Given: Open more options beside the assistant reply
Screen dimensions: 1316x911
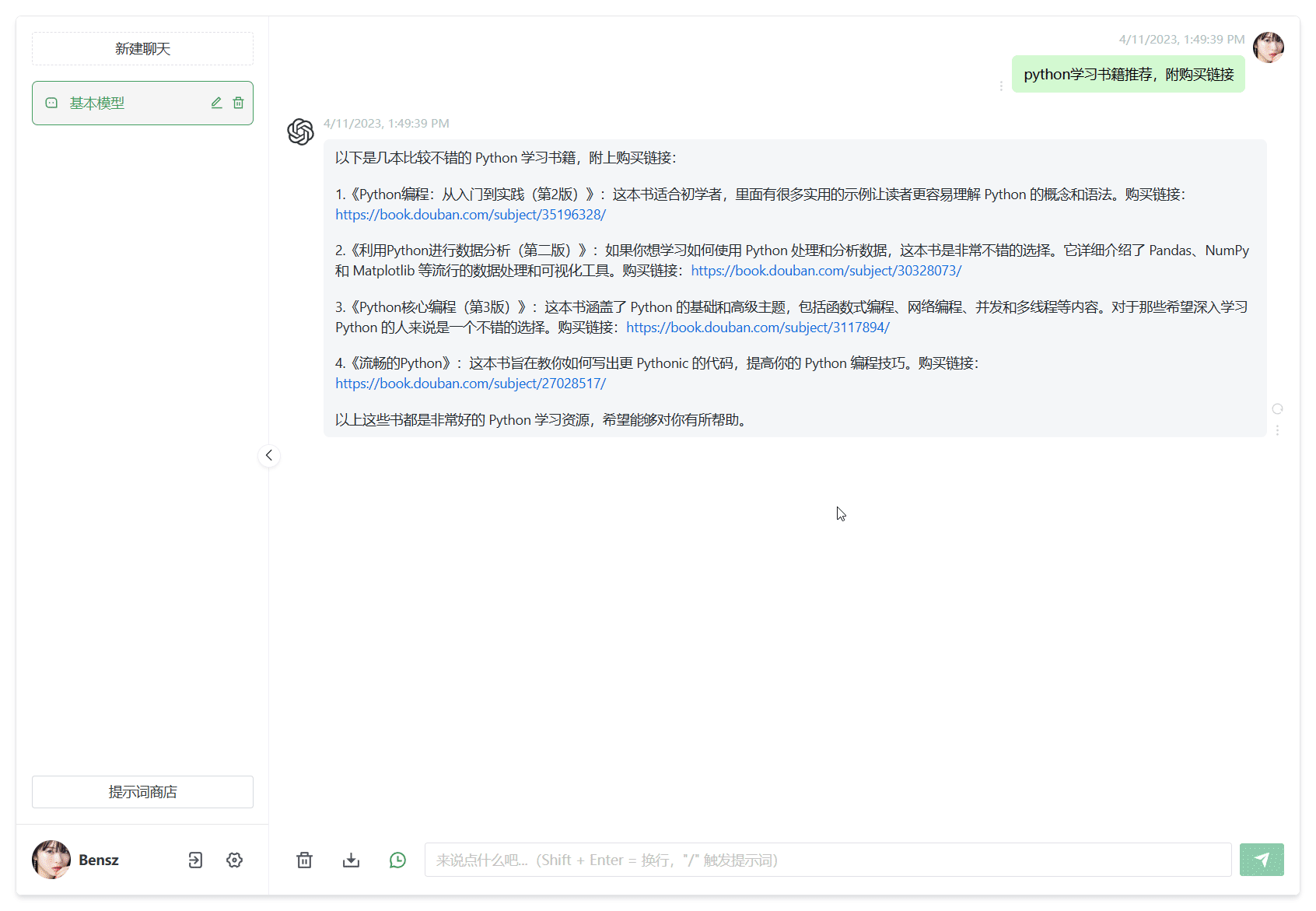Looking at the screenshot, I should [x=1277, y=430].
